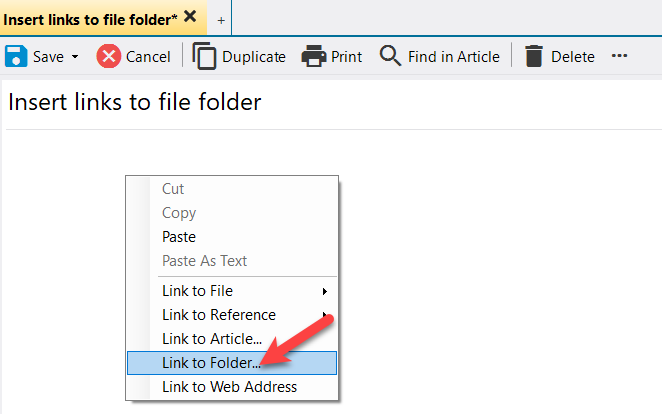This screenshot has height=414, width=662.
Task: Click the Find in Article magnifier icon
Action: (390, 56)
